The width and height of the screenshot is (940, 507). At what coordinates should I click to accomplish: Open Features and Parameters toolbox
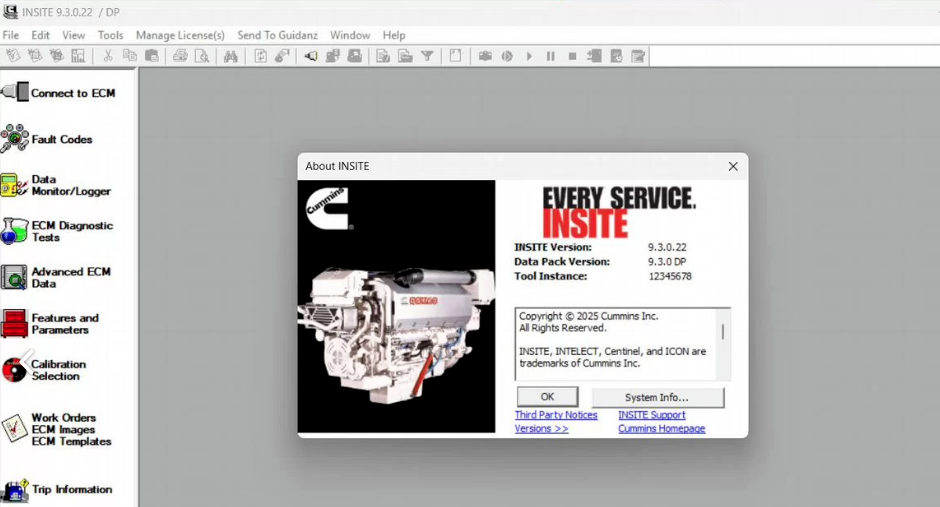[x=15, y=323]
